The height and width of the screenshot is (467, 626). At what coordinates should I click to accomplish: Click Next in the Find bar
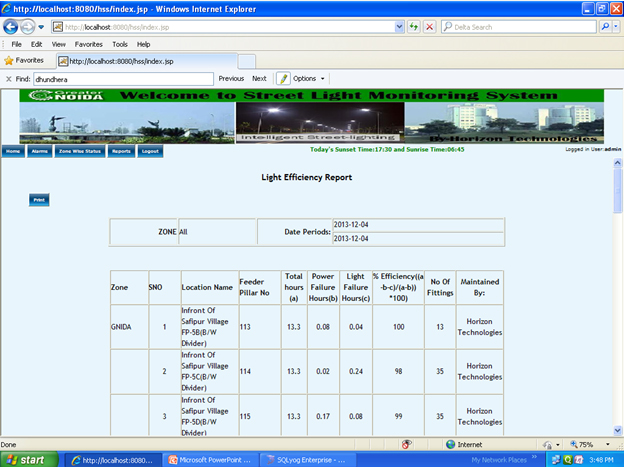point(259,77)
